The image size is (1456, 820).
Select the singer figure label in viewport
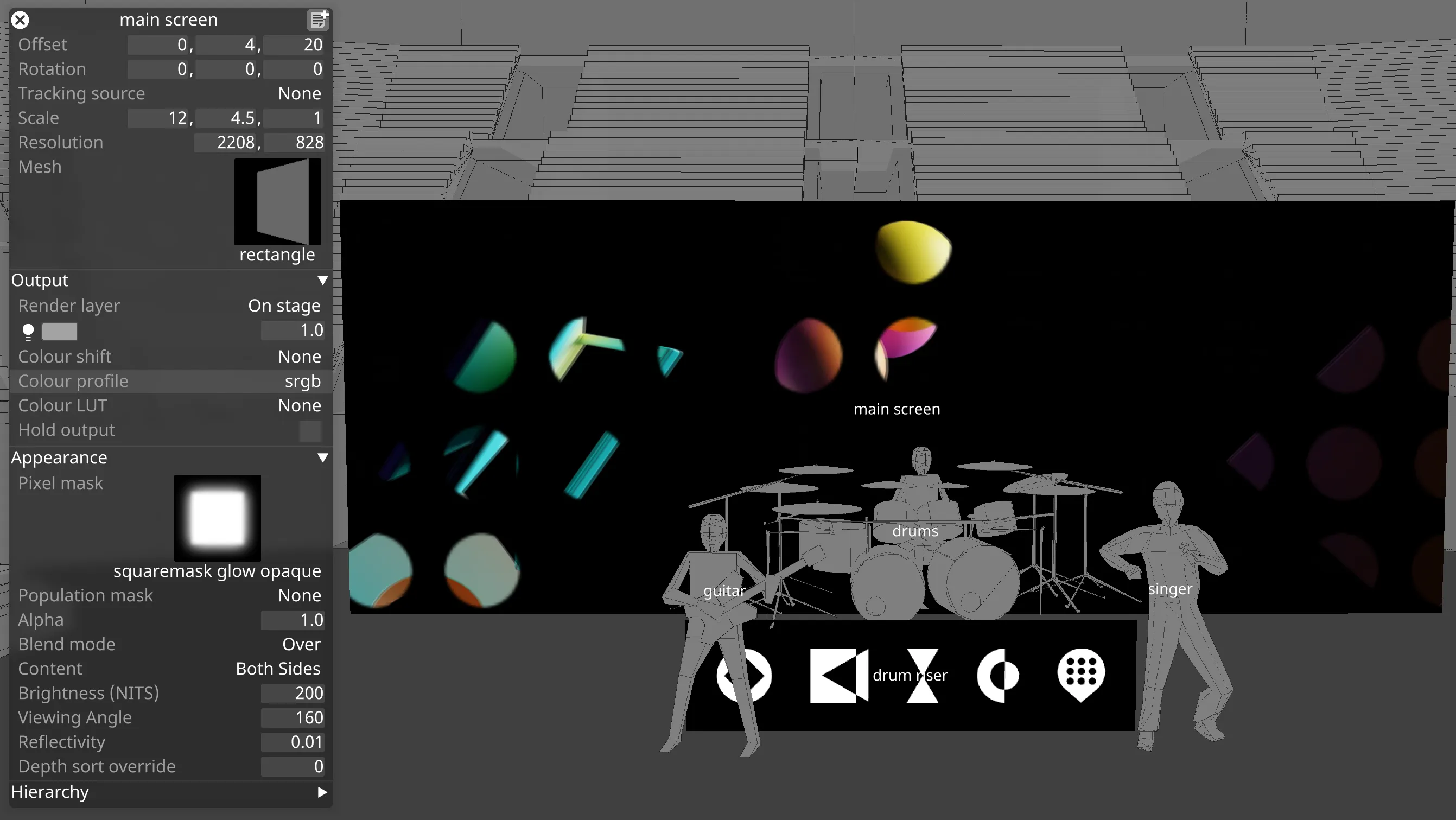[x=1170, y=589]
